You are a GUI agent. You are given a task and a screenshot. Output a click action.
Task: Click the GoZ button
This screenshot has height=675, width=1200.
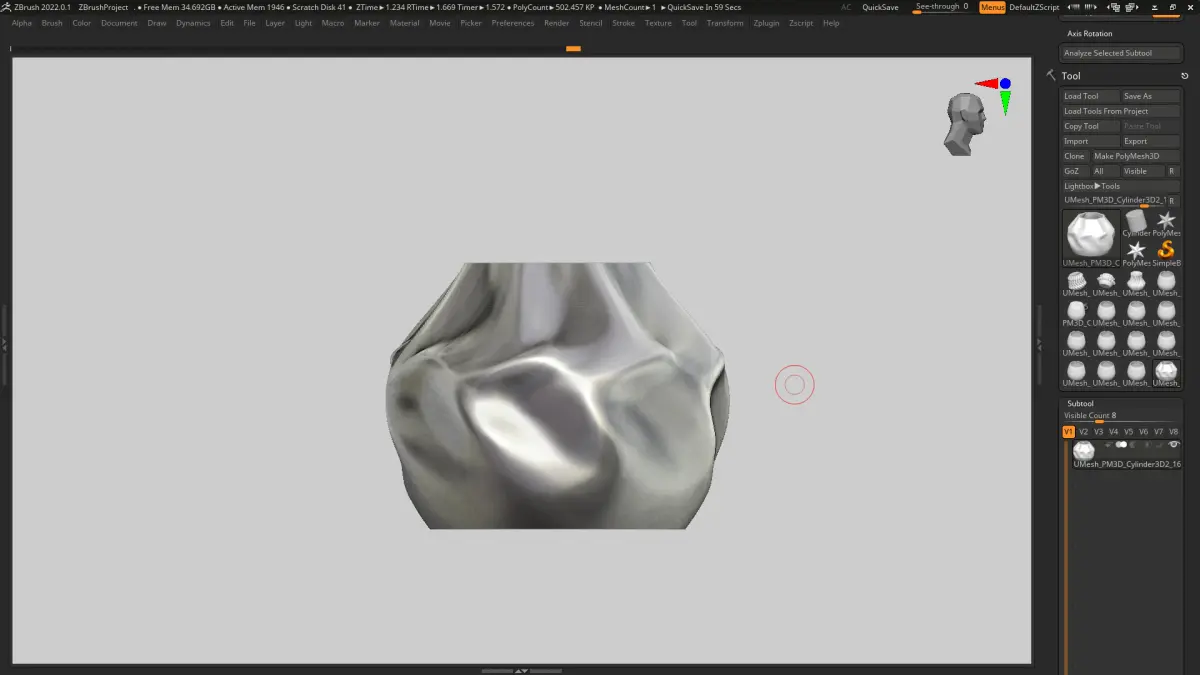pyautogui.click(x=1075, y=171)
